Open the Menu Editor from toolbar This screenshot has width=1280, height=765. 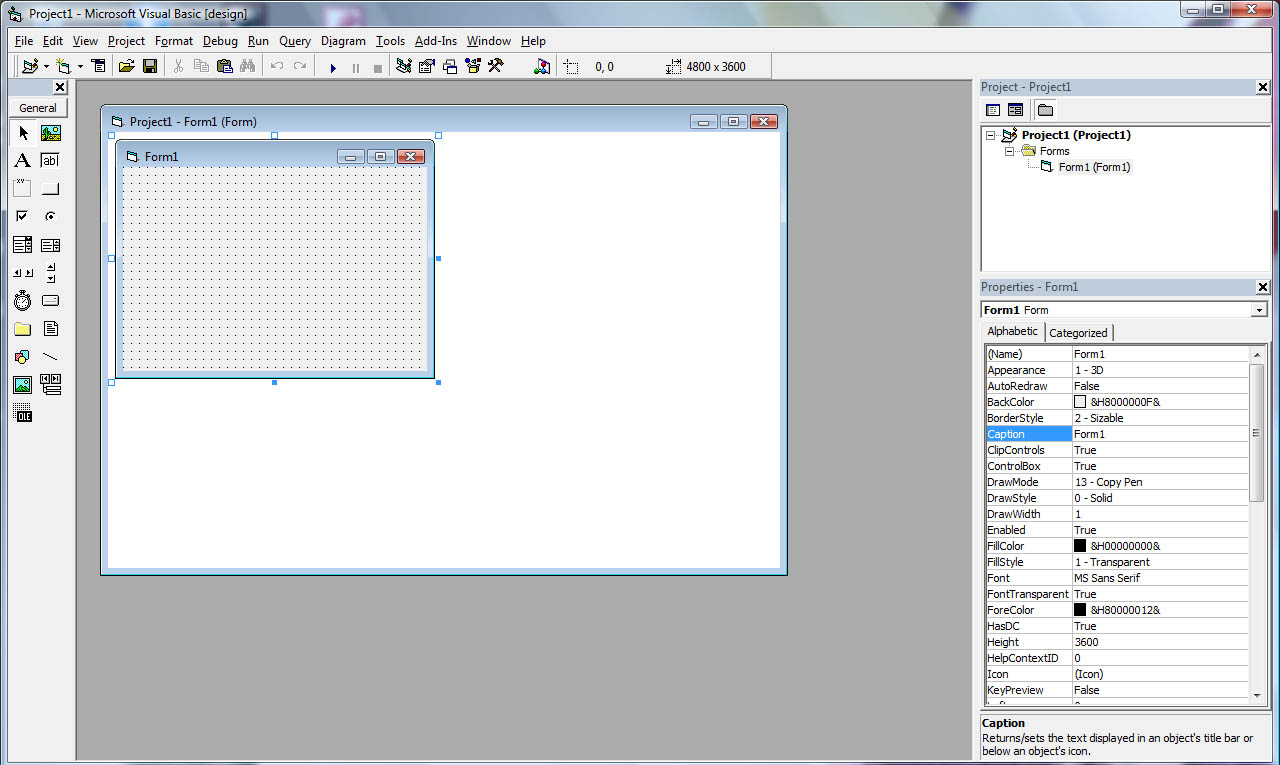(98, 67)
